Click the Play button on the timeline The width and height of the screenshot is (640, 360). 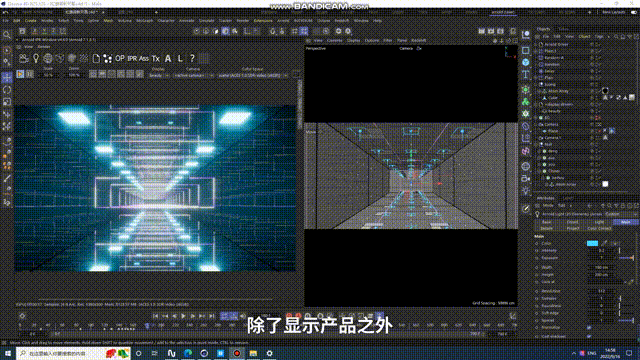(x=183, y=316)
